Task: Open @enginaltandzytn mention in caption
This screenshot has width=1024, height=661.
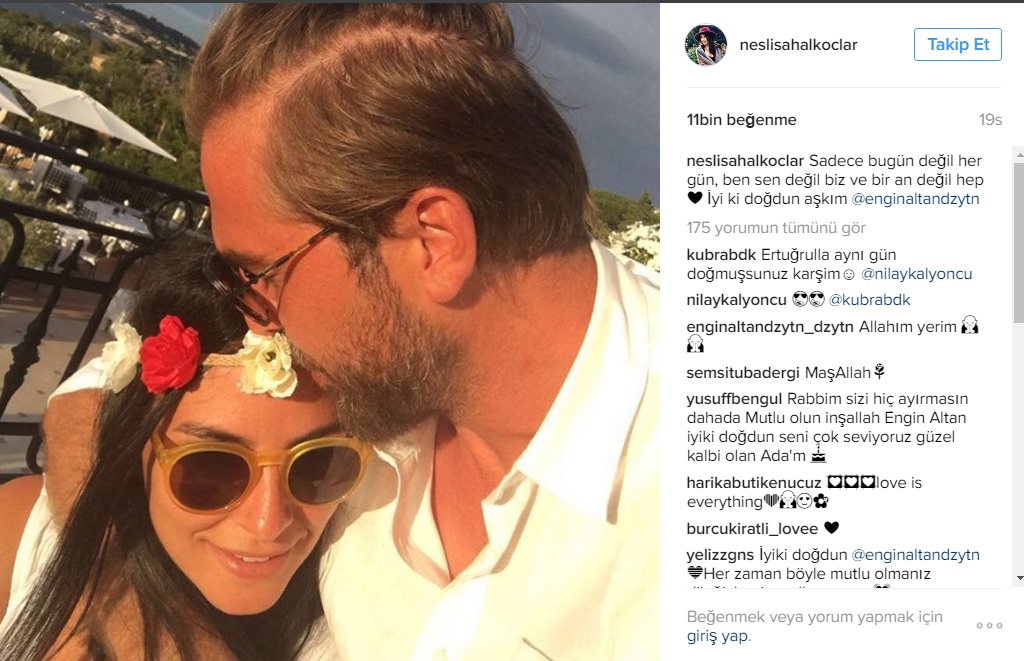Action: pyautogui.click(x=915, y=199)
